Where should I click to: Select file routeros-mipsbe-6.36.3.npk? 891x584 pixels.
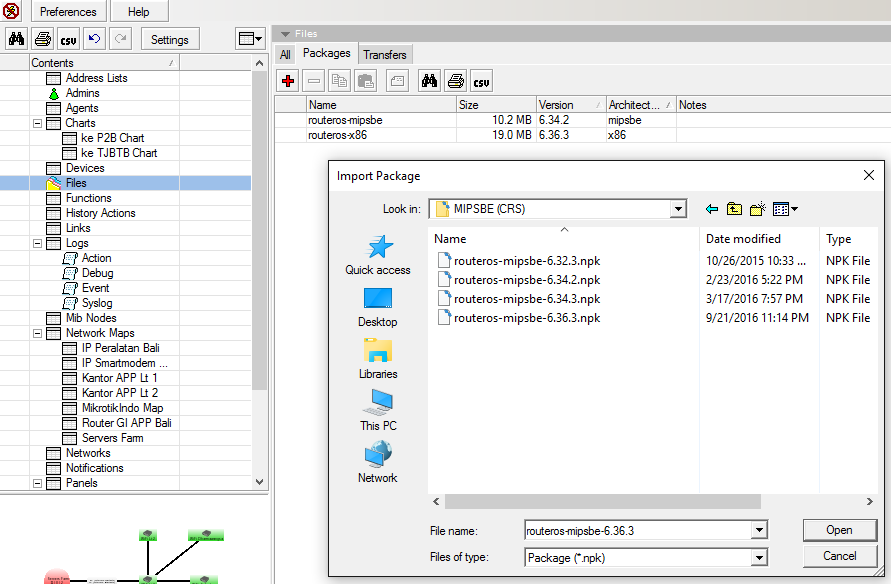pos(527,318)
